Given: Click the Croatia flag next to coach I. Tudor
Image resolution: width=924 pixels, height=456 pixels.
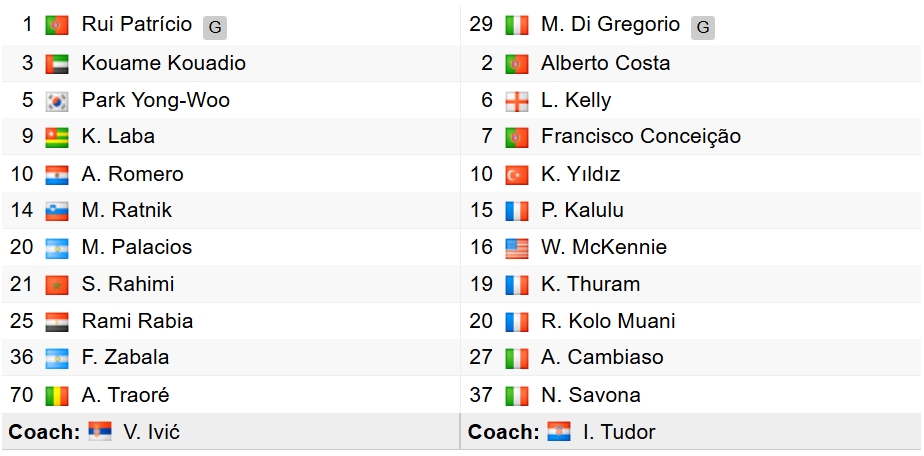Looking at the screenshot, I should [559, 431].
